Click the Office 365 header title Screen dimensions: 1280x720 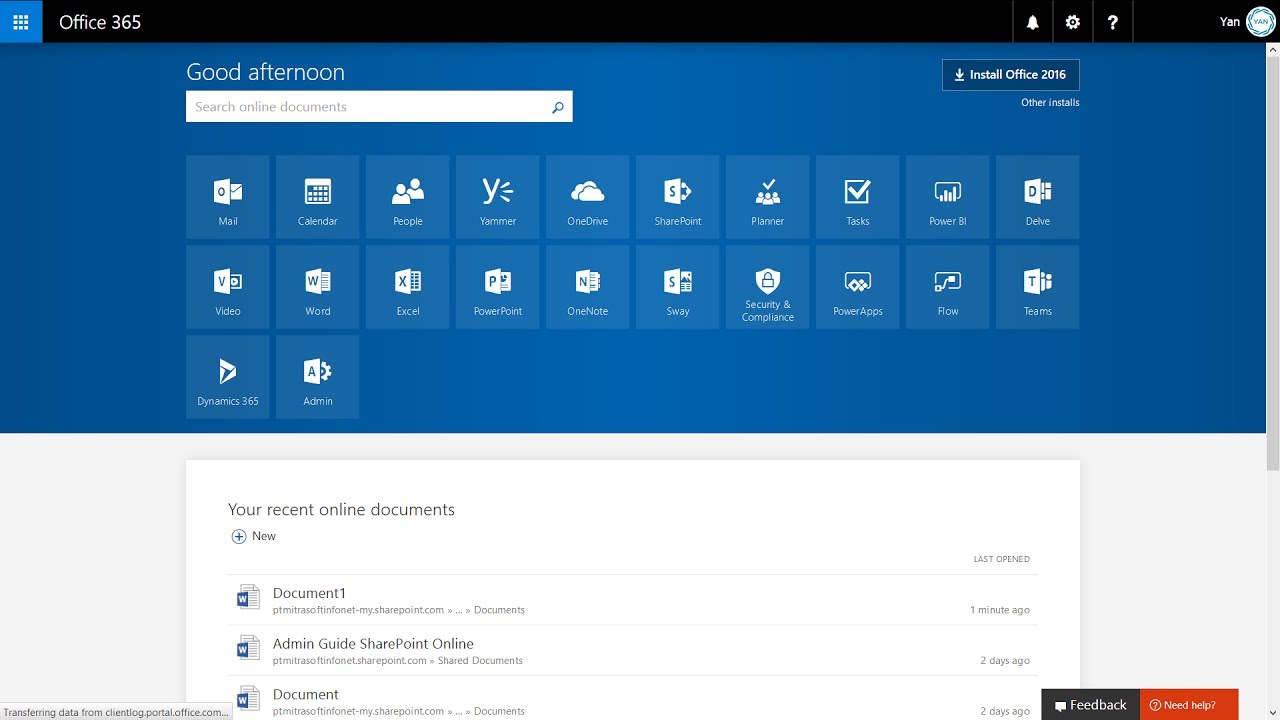click(100, 22)
